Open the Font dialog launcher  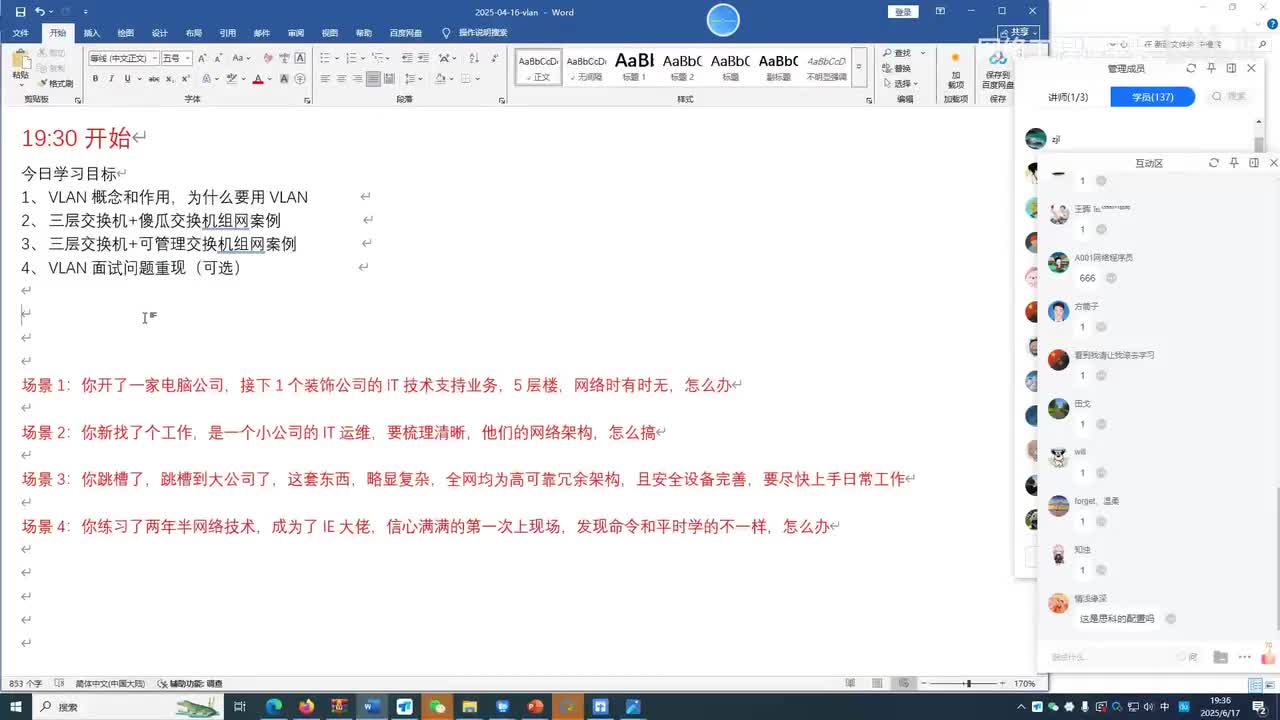307,100
